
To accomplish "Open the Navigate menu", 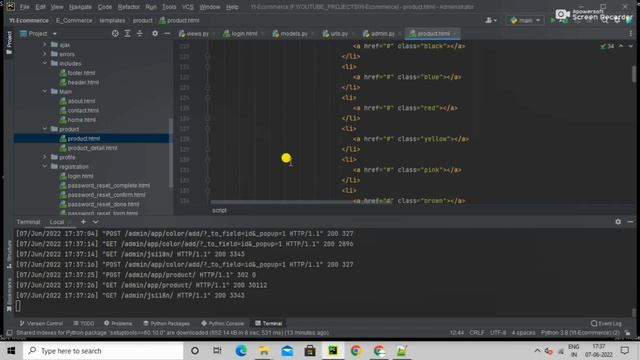I will click(x=80, y=7).
